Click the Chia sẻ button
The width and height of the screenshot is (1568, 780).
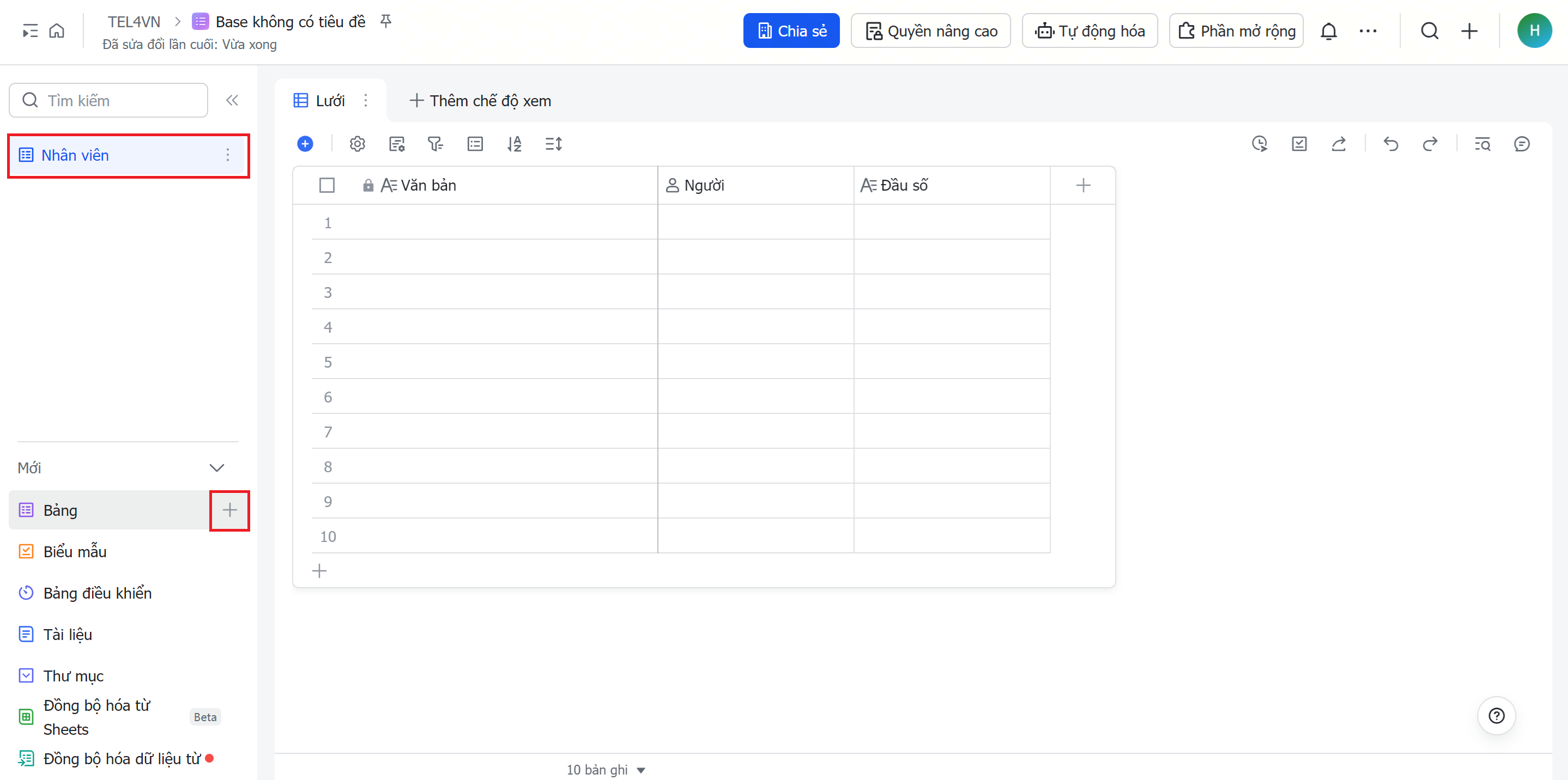(791, 31)
